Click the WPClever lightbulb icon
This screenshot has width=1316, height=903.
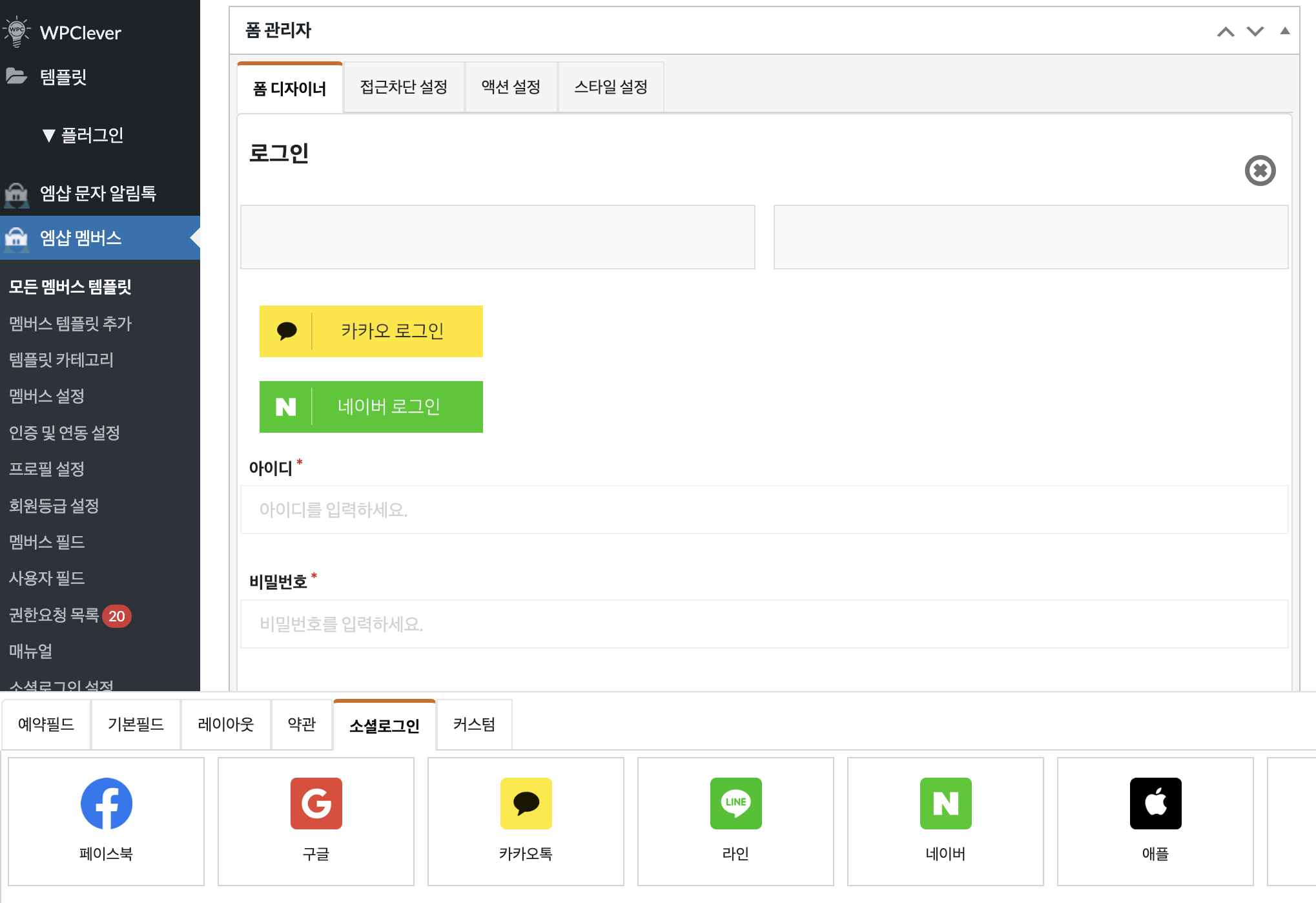(17, 32)
